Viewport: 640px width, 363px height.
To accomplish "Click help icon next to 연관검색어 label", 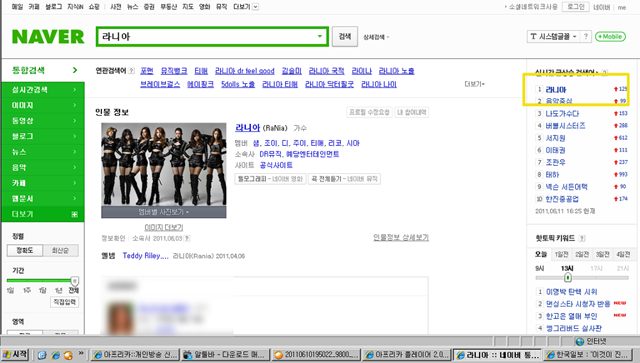I will click(131, 71).
